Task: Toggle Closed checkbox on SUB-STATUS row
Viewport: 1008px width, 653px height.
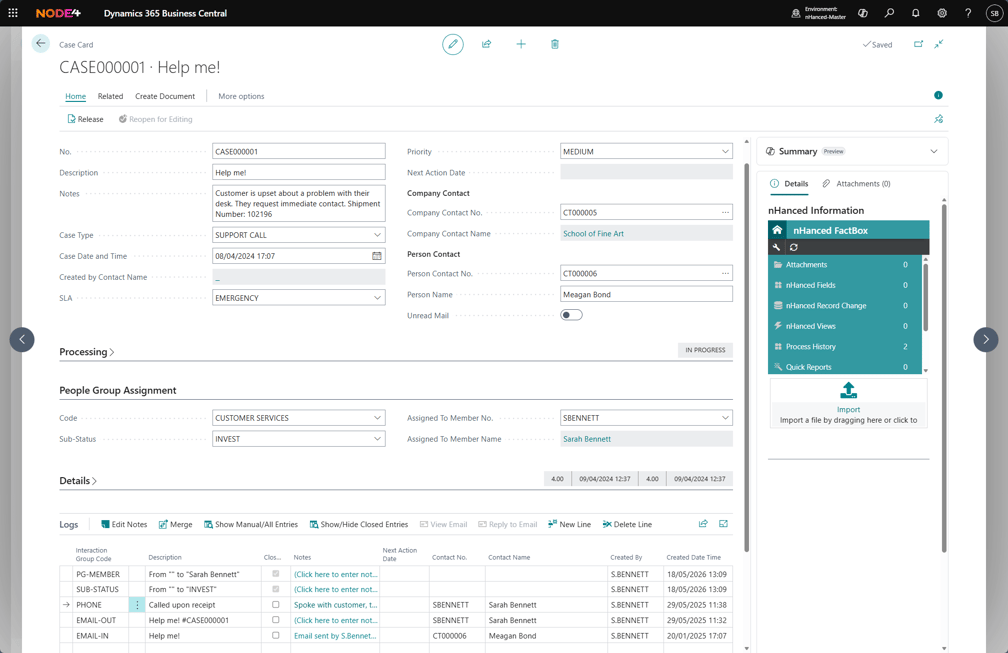Action: 276,589
